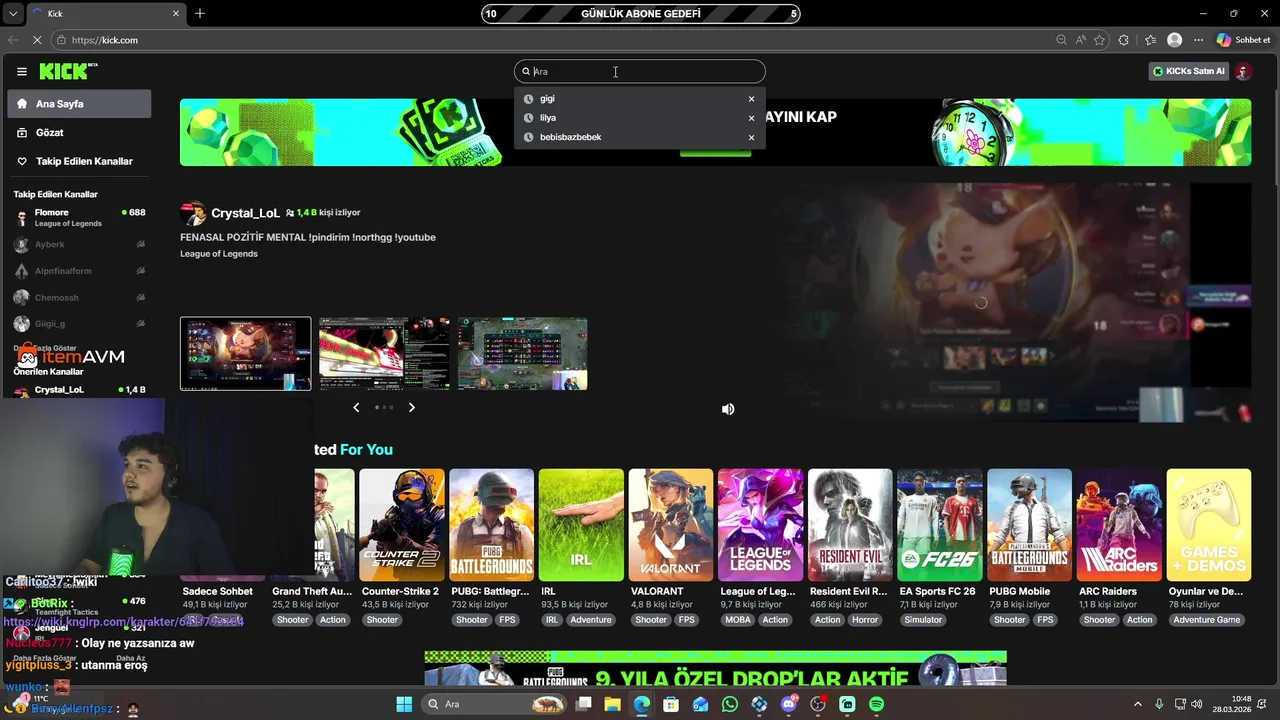Image resolution: width=1280 pixels, height=720 pixels.
Task: Open the Kick hamburger sidebar menu
Action: tap(22, 71)
